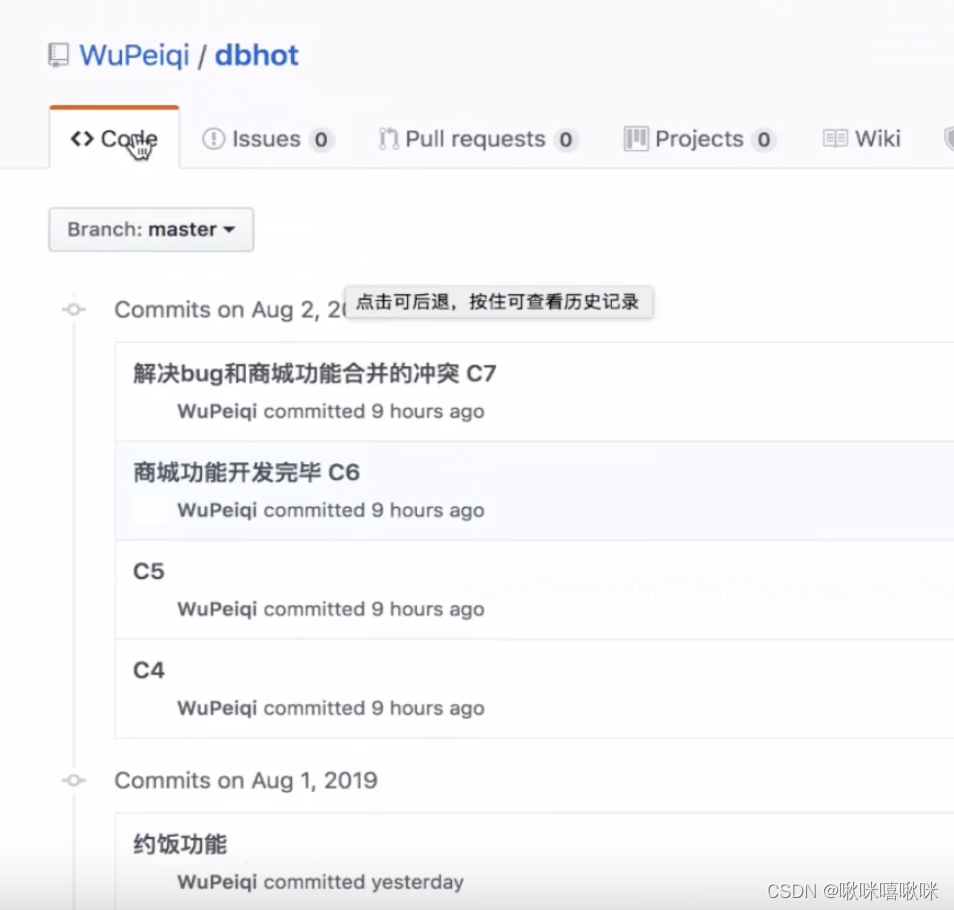Click WuPeiqi author on C5 commit

coord(217,610)
